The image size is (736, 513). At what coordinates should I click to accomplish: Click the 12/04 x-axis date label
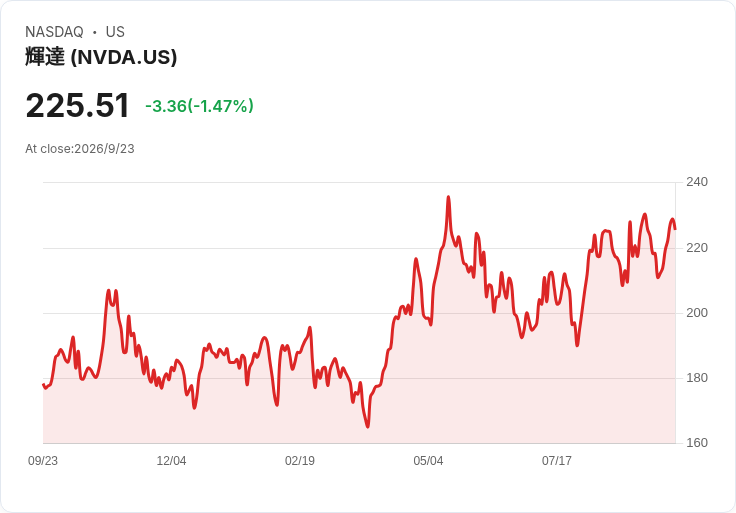click(x=171, y=461)
